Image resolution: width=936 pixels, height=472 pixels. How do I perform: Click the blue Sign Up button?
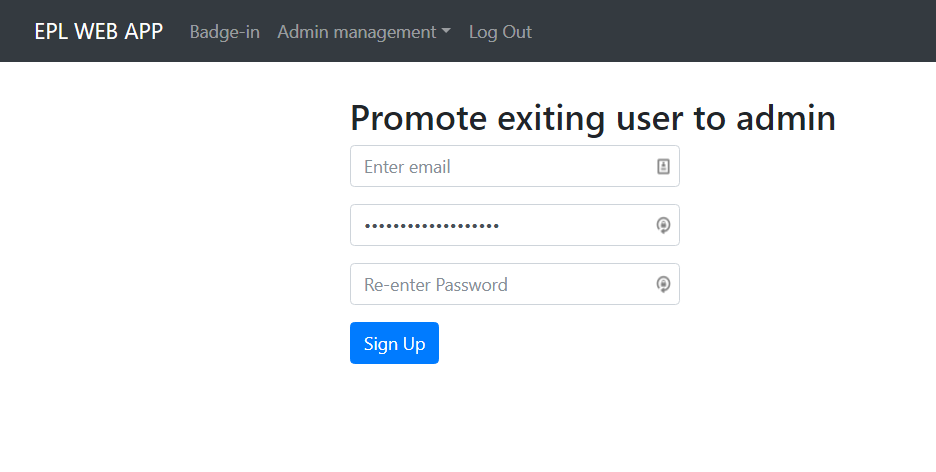pos(395,343)
